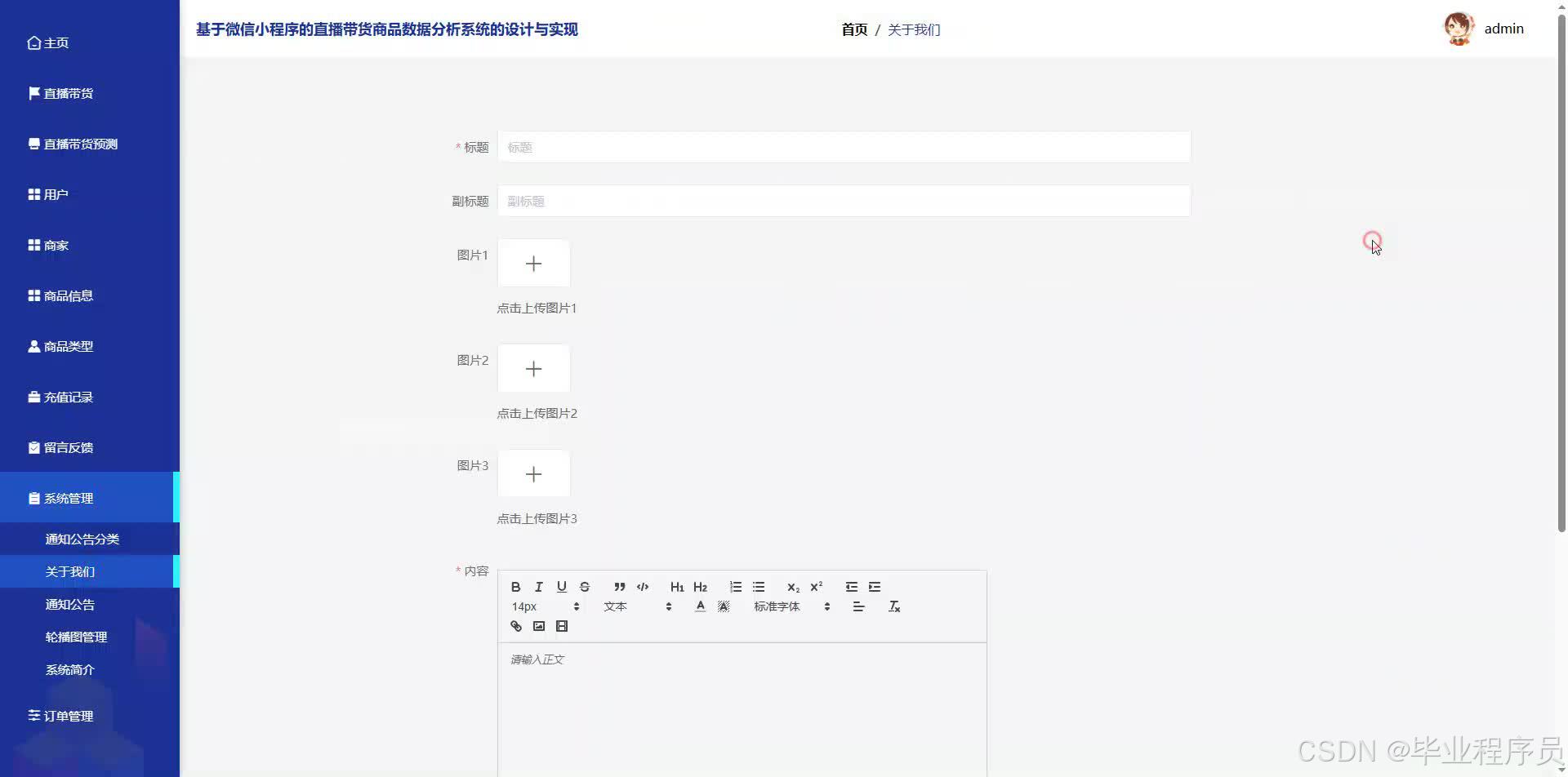The width and height of the screenshot is (1568, 777).
Task: Open the 通知公告 menu item
Action: [x=69, y=604]
